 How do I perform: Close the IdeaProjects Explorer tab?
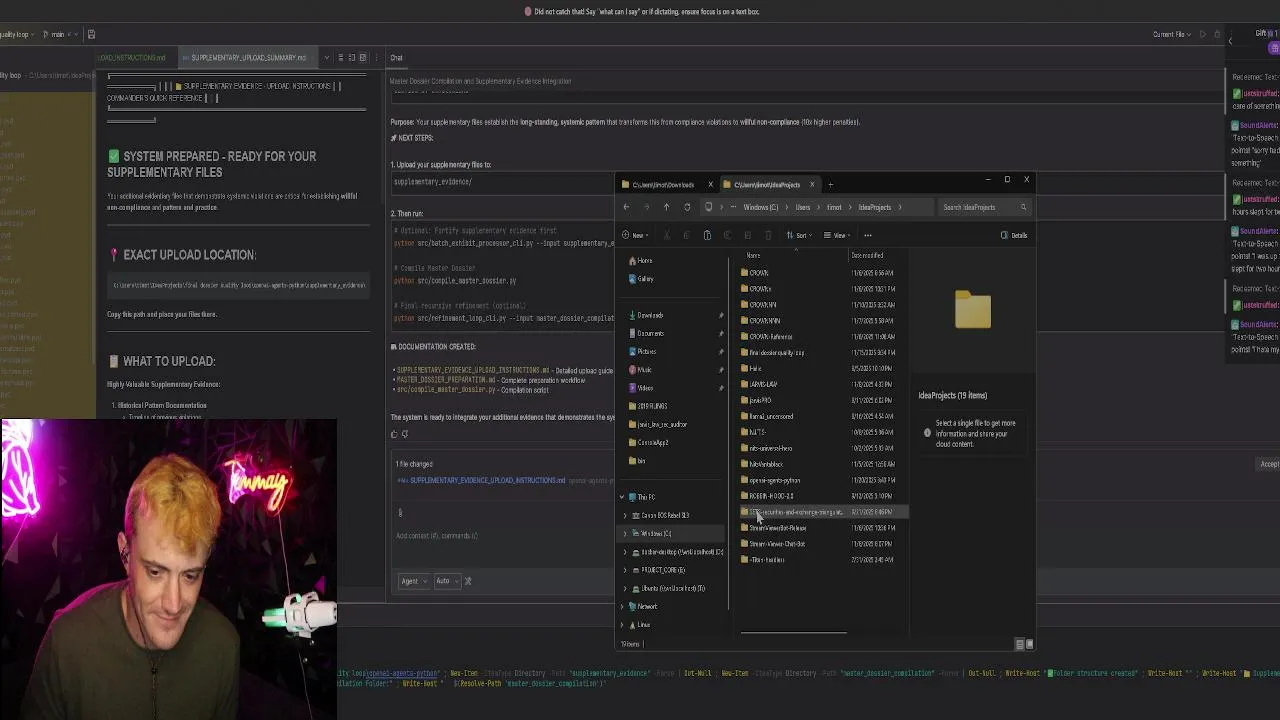[812, 184]
